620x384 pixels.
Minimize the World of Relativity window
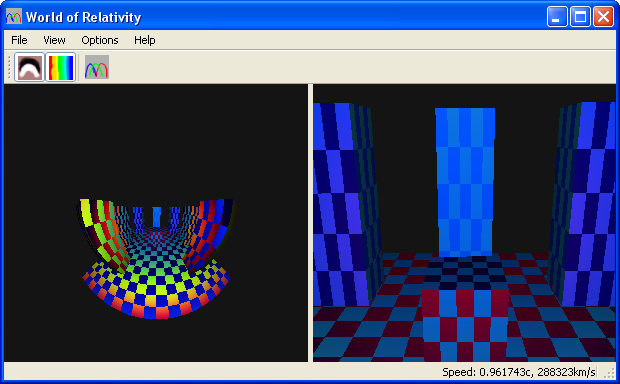coord(557,17)
